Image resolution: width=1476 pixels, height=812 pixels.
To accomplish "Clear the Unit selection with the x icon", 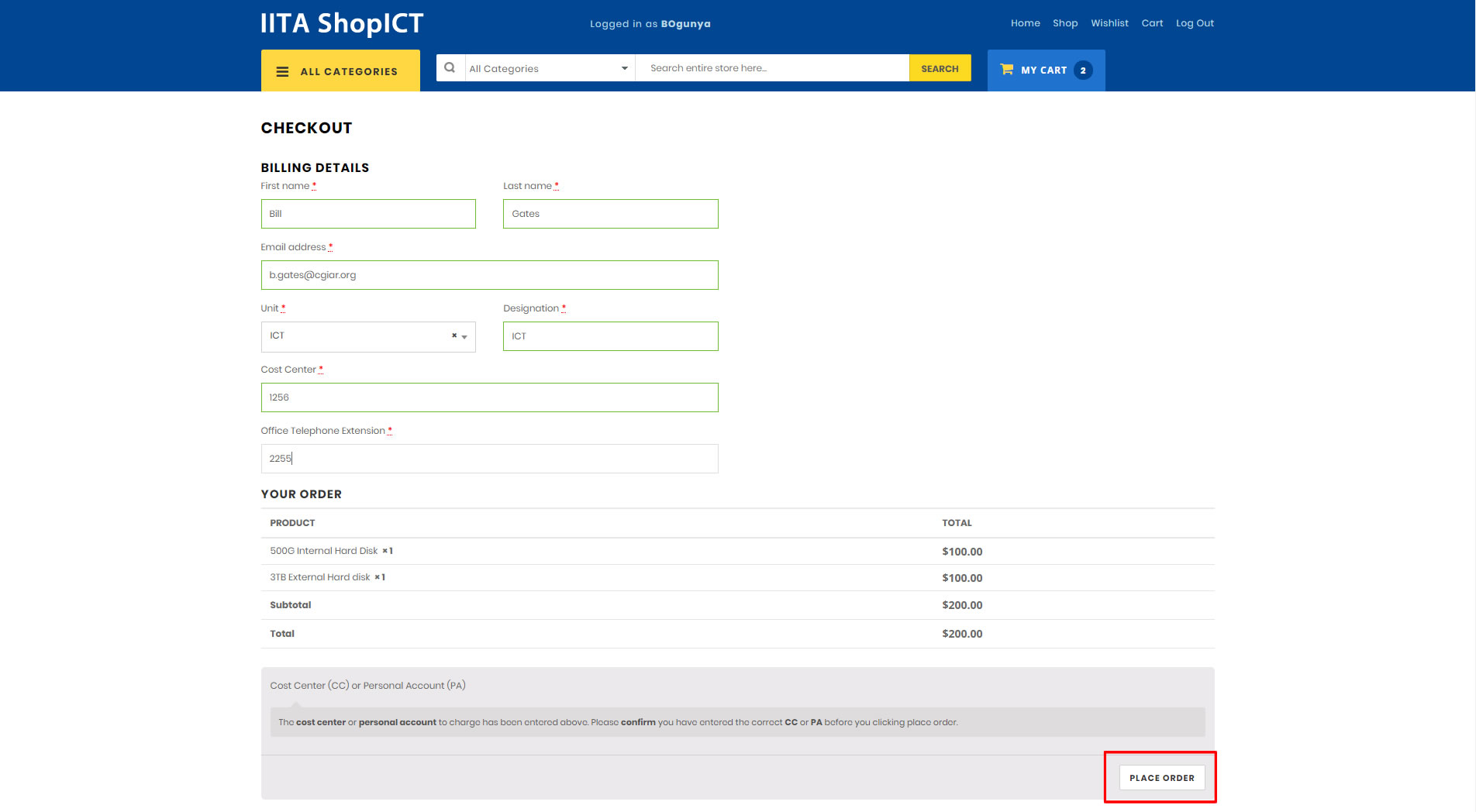I will coord(454,335).
